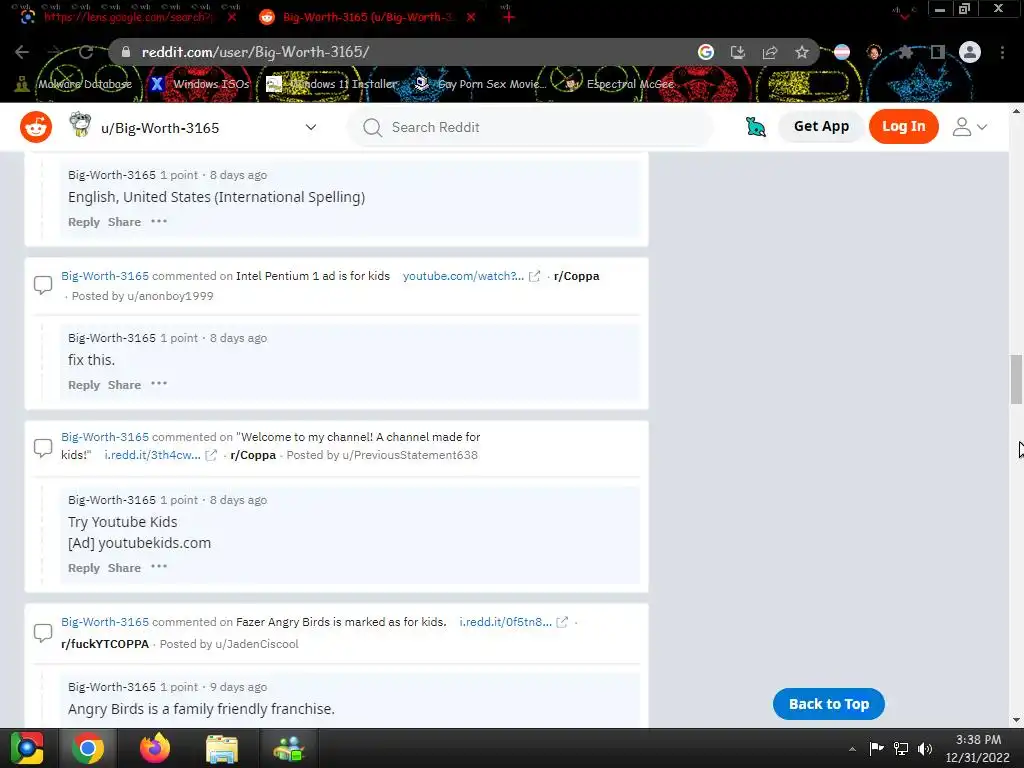This screenshot has height=768, width=1024.
Task: Click the magnifier icon in Search Reddit
Action: (372, 127)
